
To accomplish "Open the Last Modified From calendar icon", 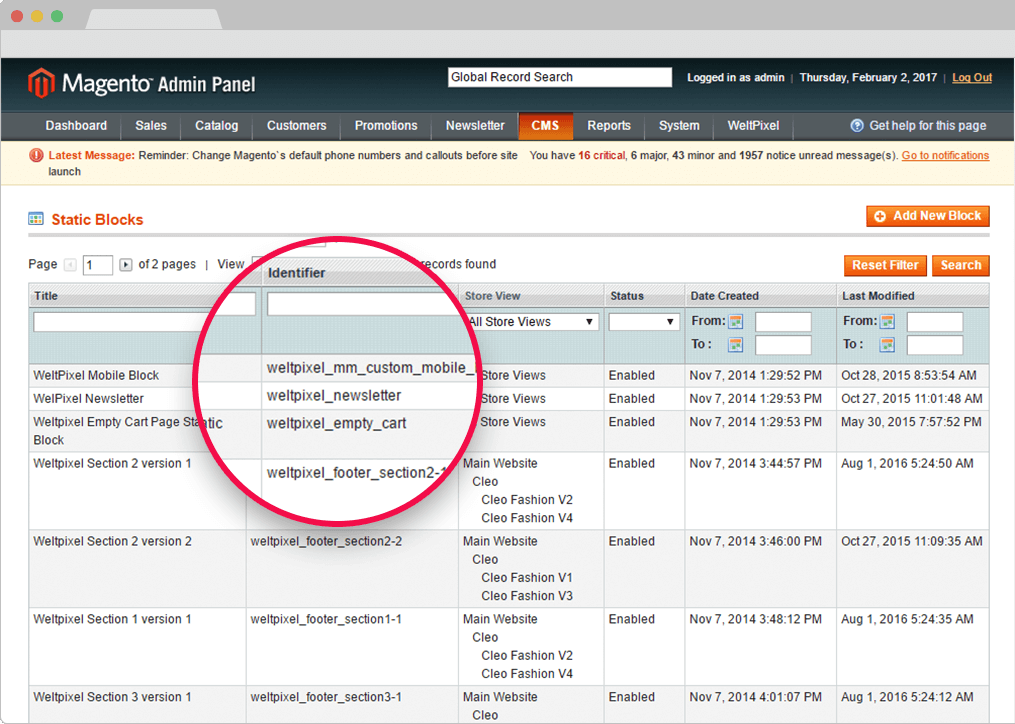I will 887,321.
